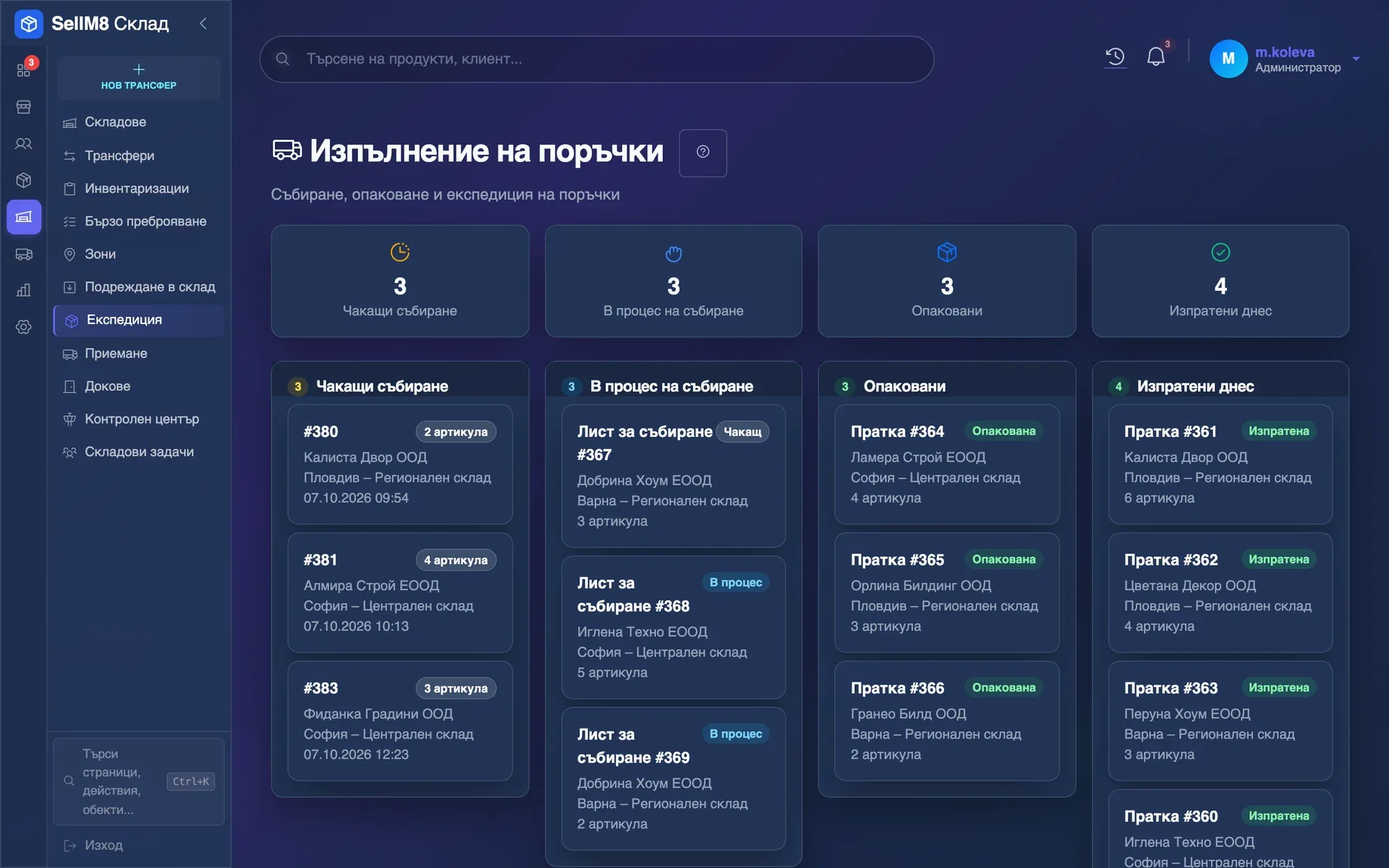The width and height of the screenshot is (1389, 868).
Task: Select Експедиция in the sidebar
Action: pyautogui.click(x=139, y=320)
